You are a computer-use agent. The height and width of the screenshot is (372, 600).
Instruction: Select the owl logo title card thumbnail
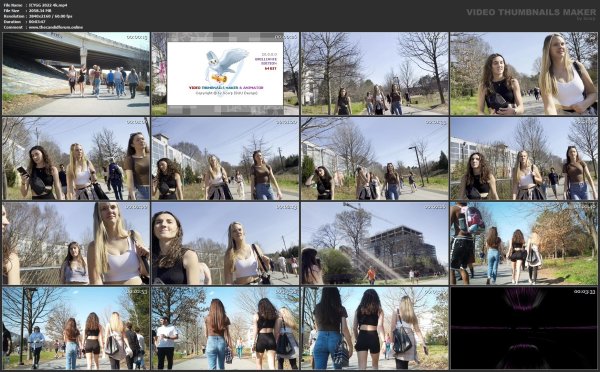pos(225,73)
